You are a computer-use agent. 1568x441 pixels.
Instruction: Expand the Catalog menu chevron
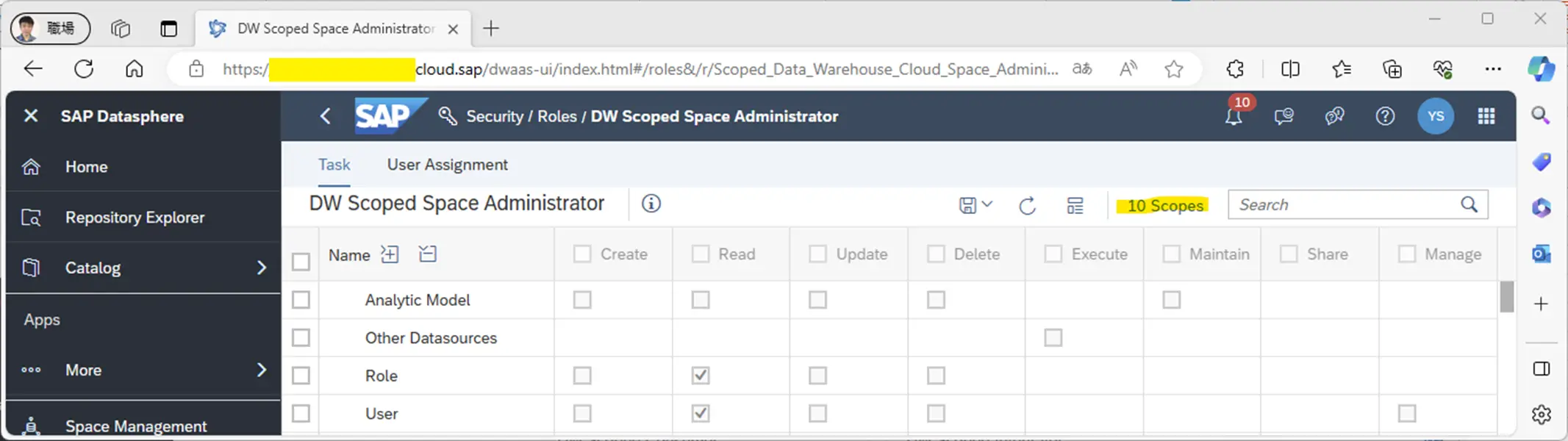click(x=262, y=268)
